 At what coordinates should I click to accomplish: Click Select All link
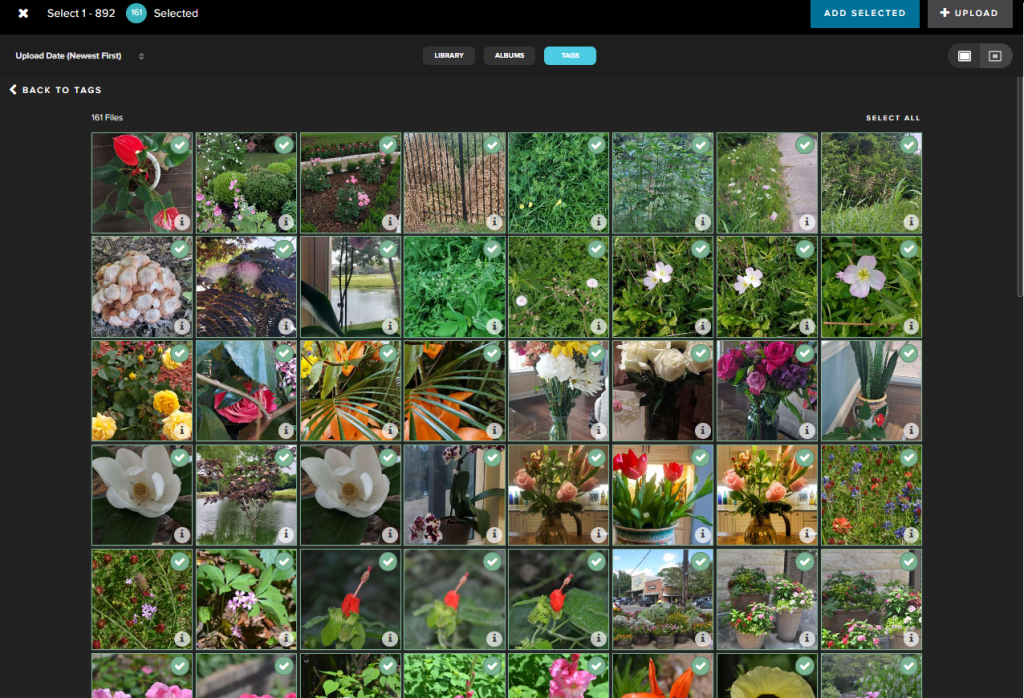(x=892, y=118)
